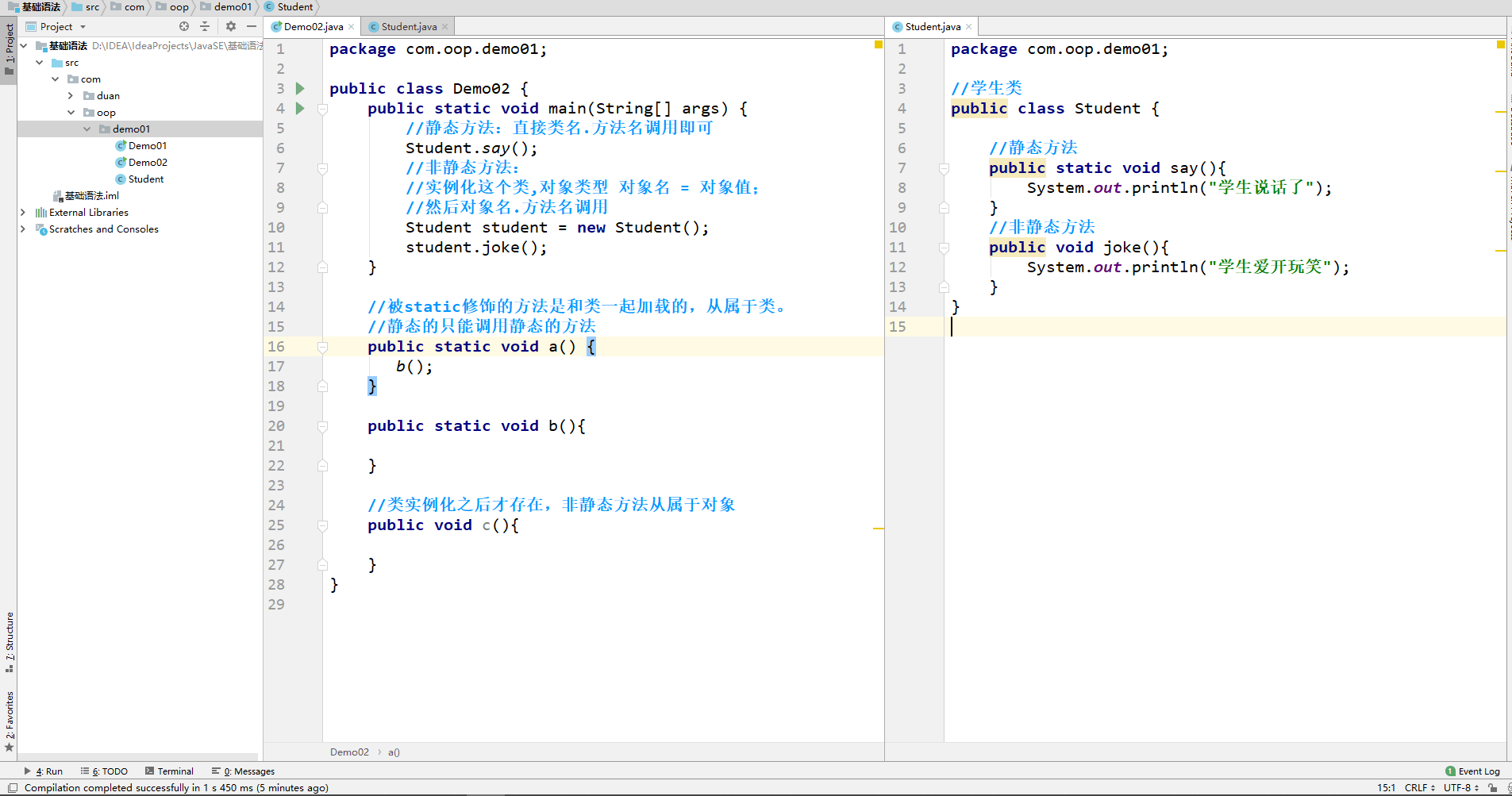Toggle the read-only lock icon in the status bar
The height and width of the screenshot is (796, 1512).
pyautogui.click(x=1493, y=788)
